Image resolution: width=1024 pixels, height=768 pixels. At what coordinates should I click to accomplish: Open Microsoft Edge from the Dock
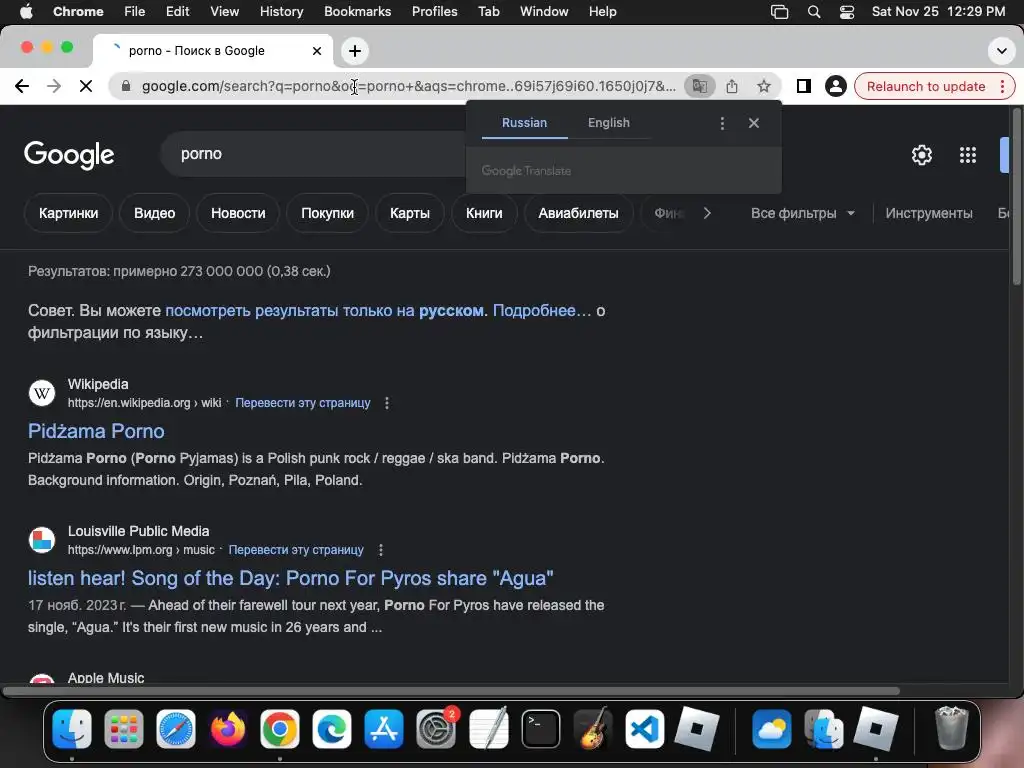tap(332, 729)
